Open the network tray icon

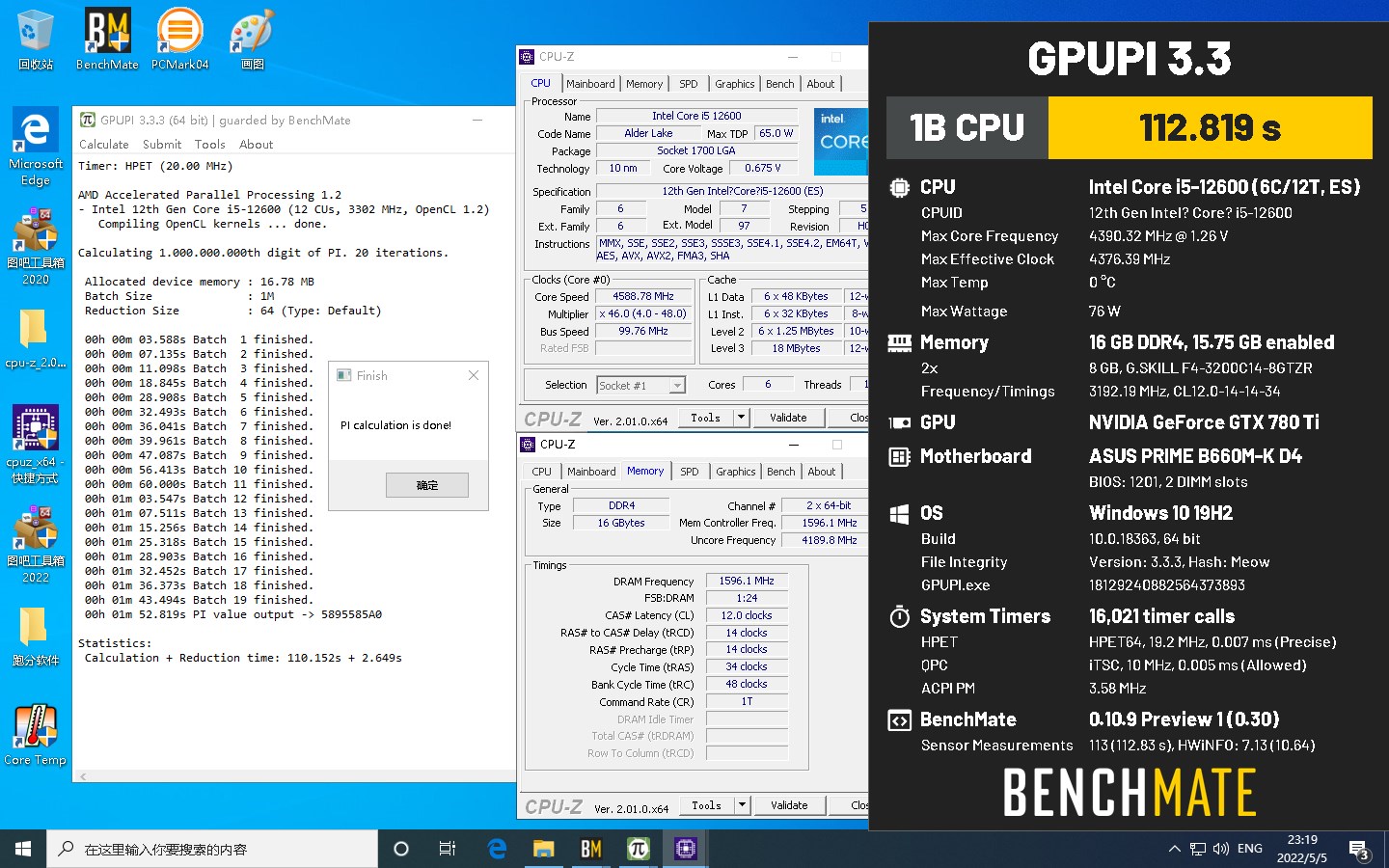(x=1198, y=849)
